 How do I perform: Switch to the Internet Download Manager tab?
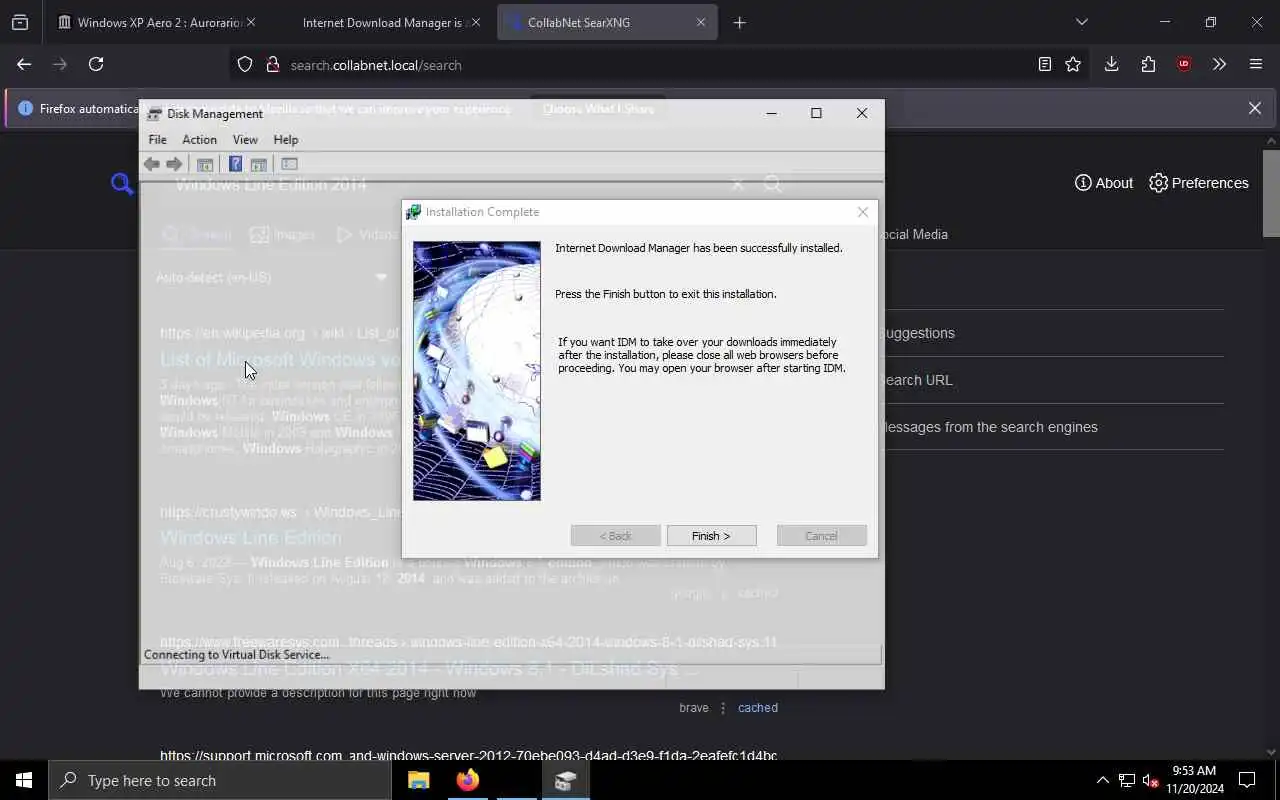coord(383,22)
